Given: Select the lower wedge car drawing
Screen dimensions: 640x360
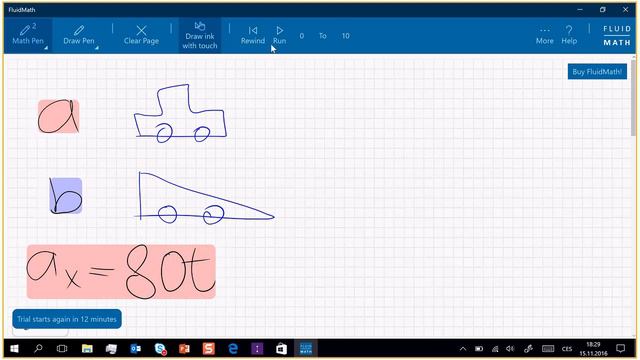Looking at the screenshot, I should point(204,198).
